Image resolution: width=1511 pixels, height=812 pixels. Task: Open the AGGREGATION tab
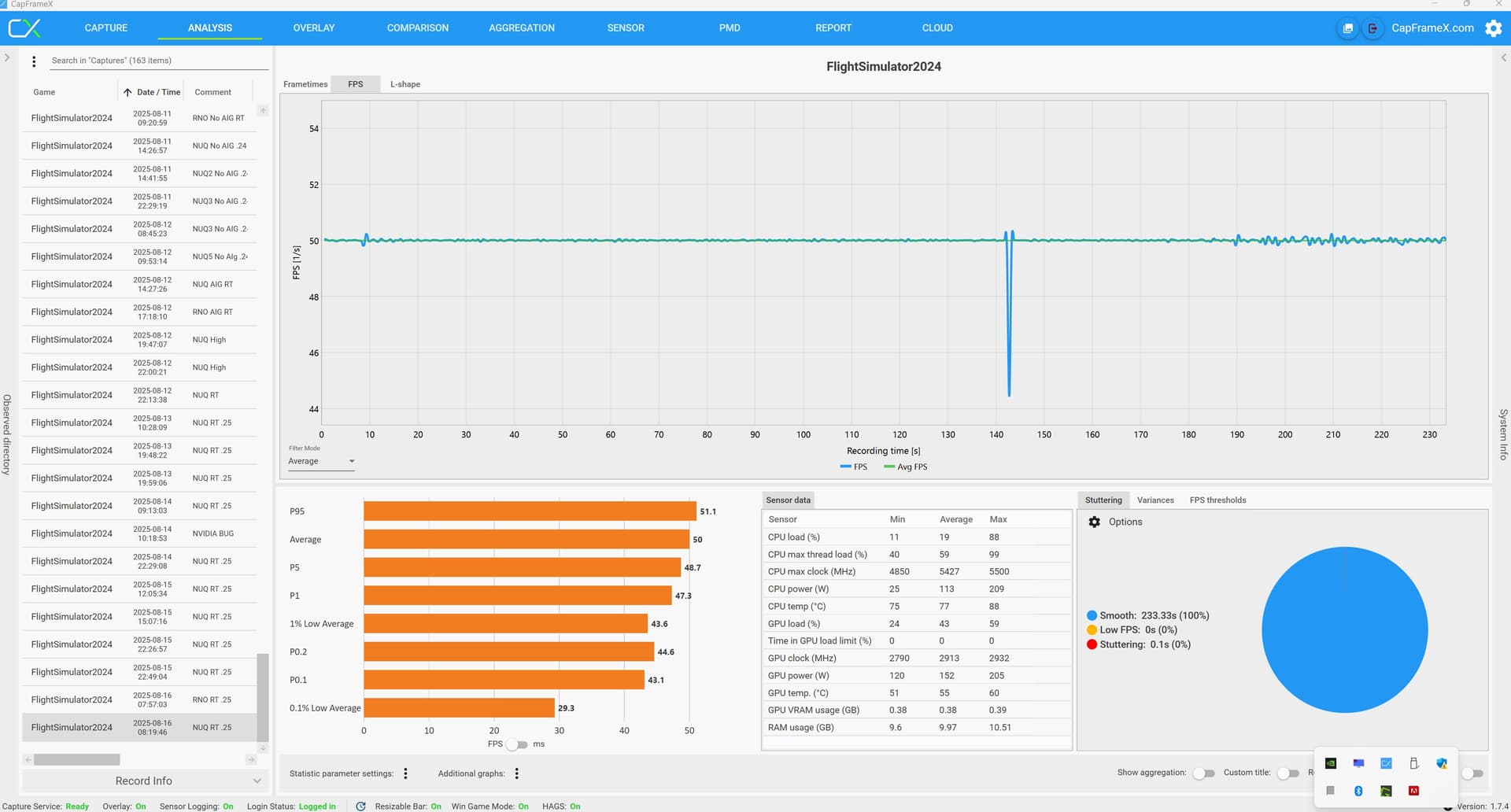(x=522, y=28)
